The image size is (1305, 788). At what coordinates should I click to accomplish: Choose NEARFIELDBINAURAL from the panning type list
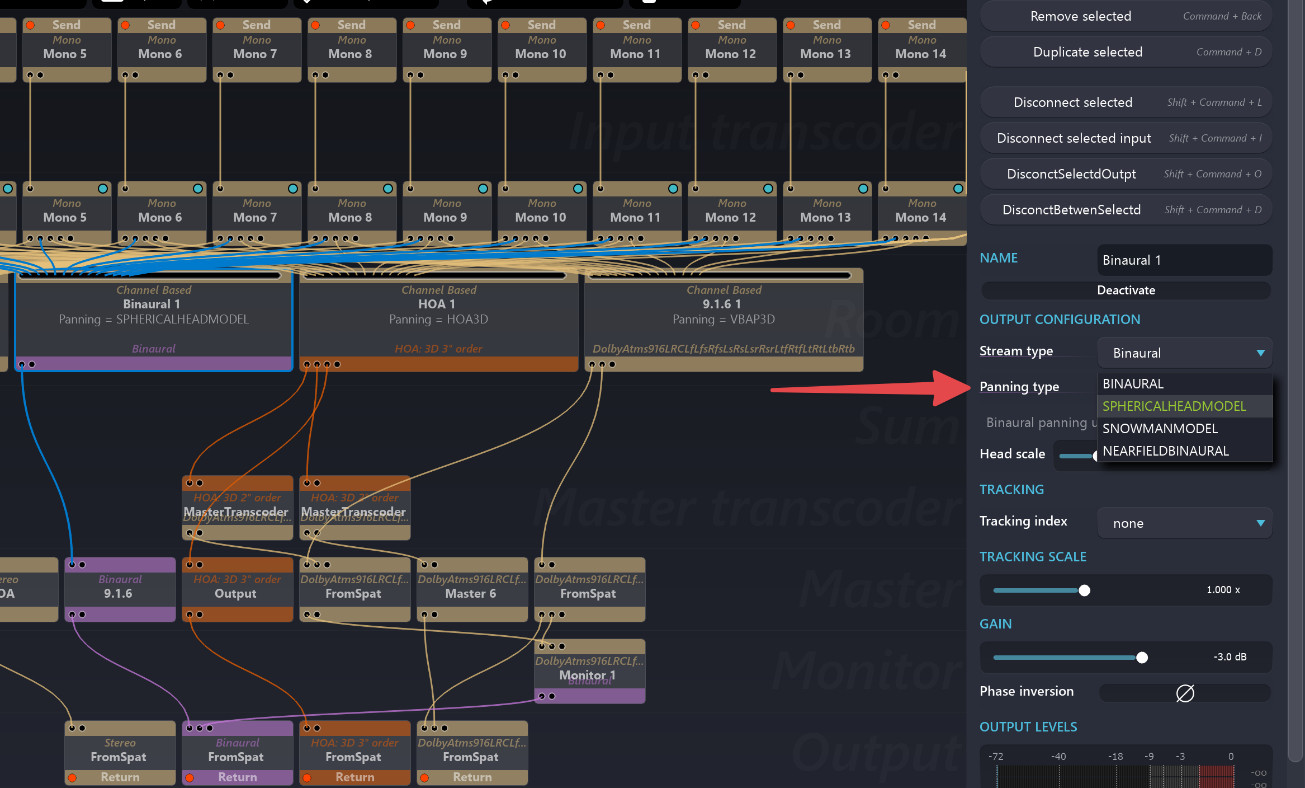(x=1185, y=451)
